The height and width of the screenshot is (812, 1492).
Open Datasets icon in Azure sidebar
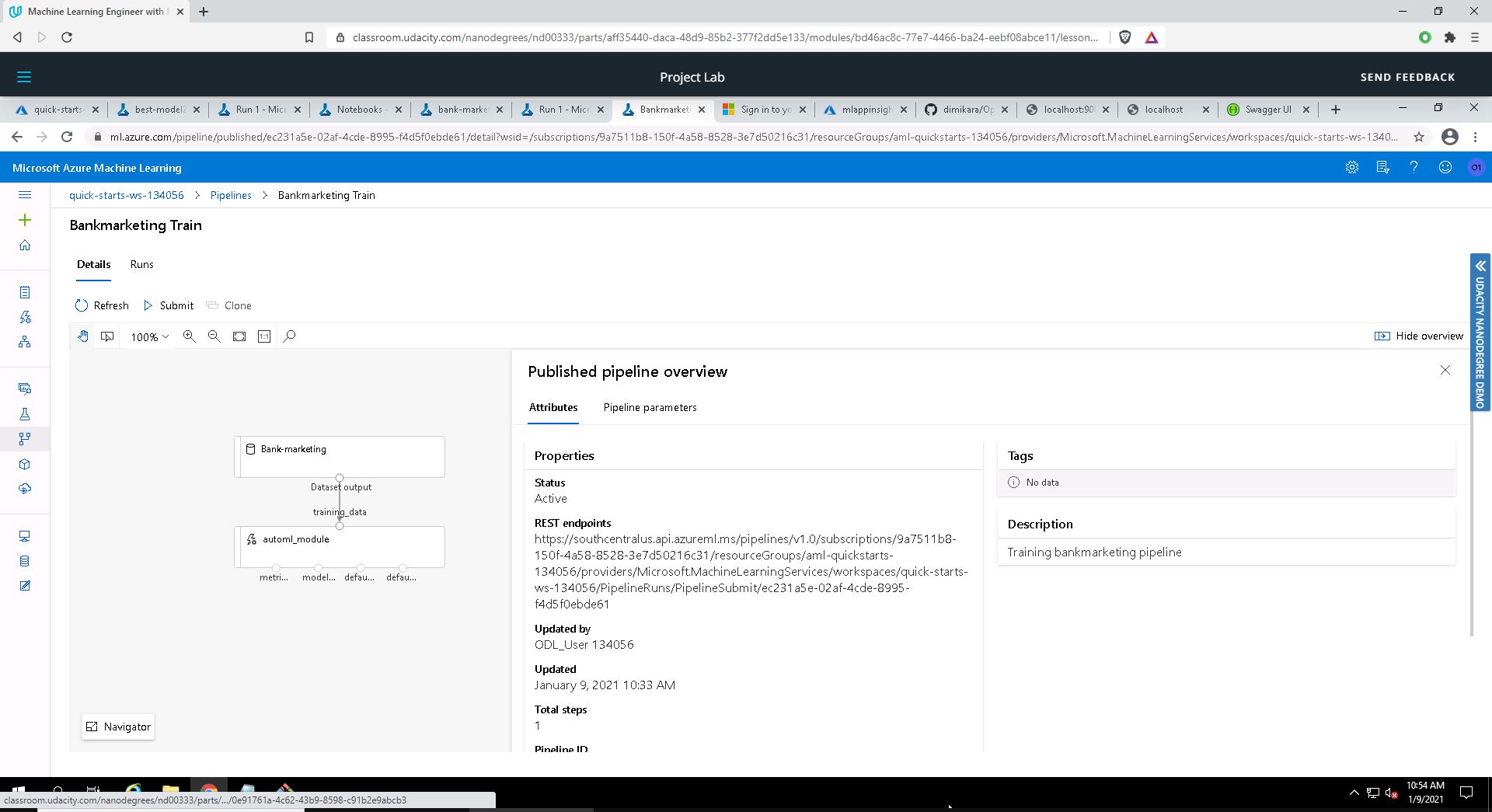click(25, 389)
